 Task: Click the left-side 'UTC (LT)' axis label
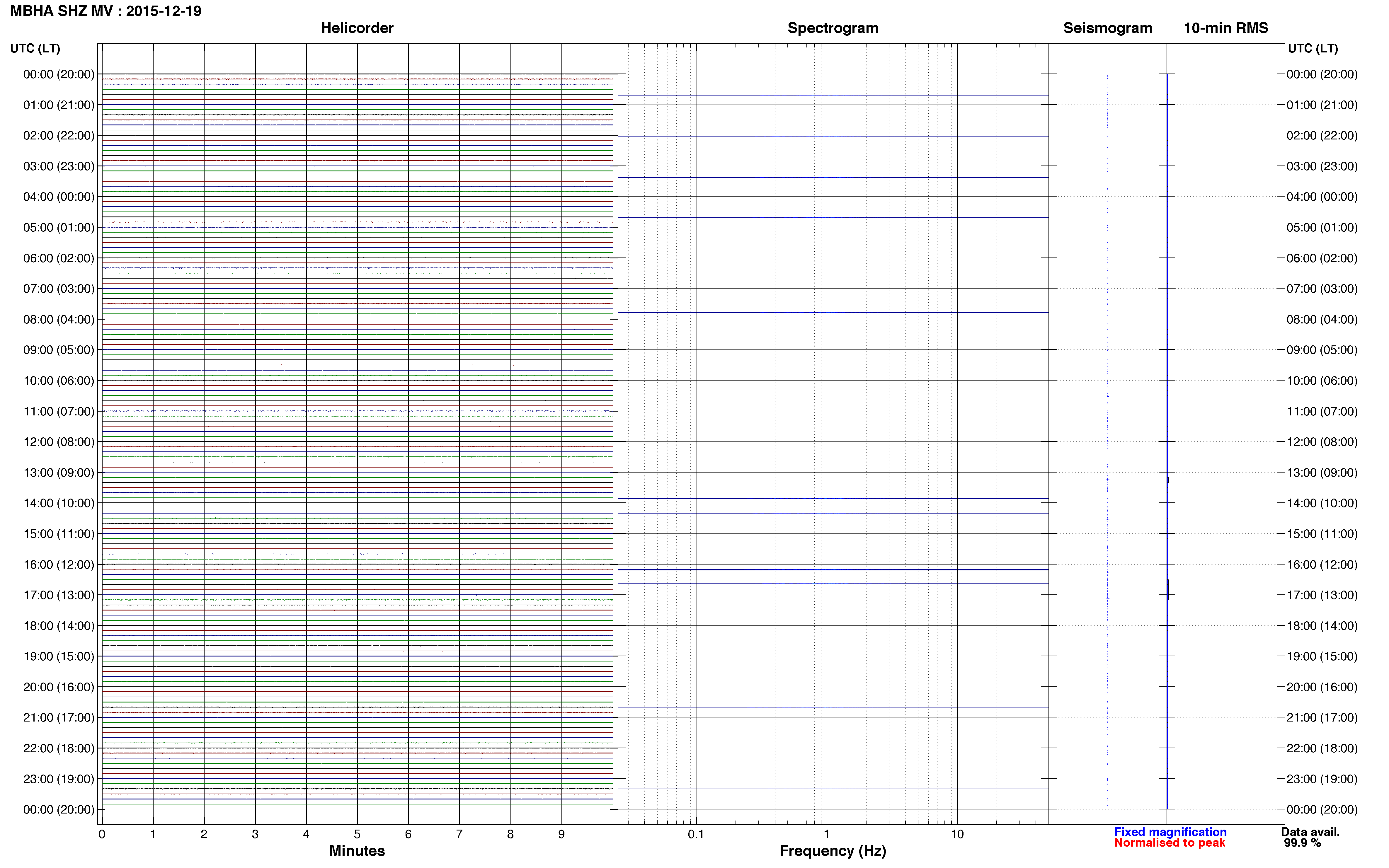[35, 48]
